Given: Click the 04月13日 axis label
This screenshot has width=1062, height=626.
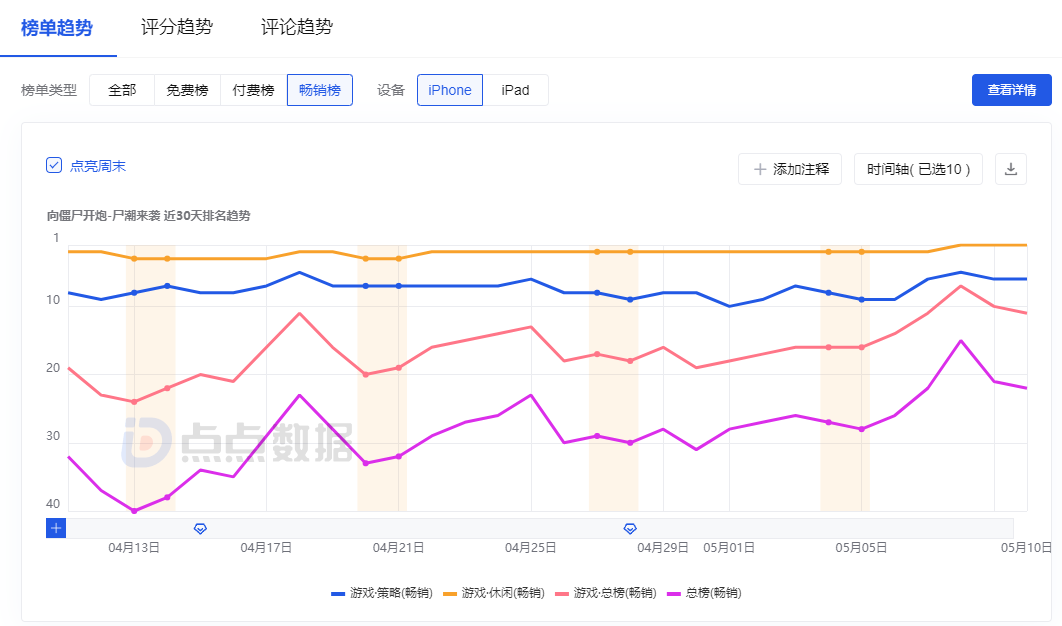Looking at the screenshot, I should point(134,547).
